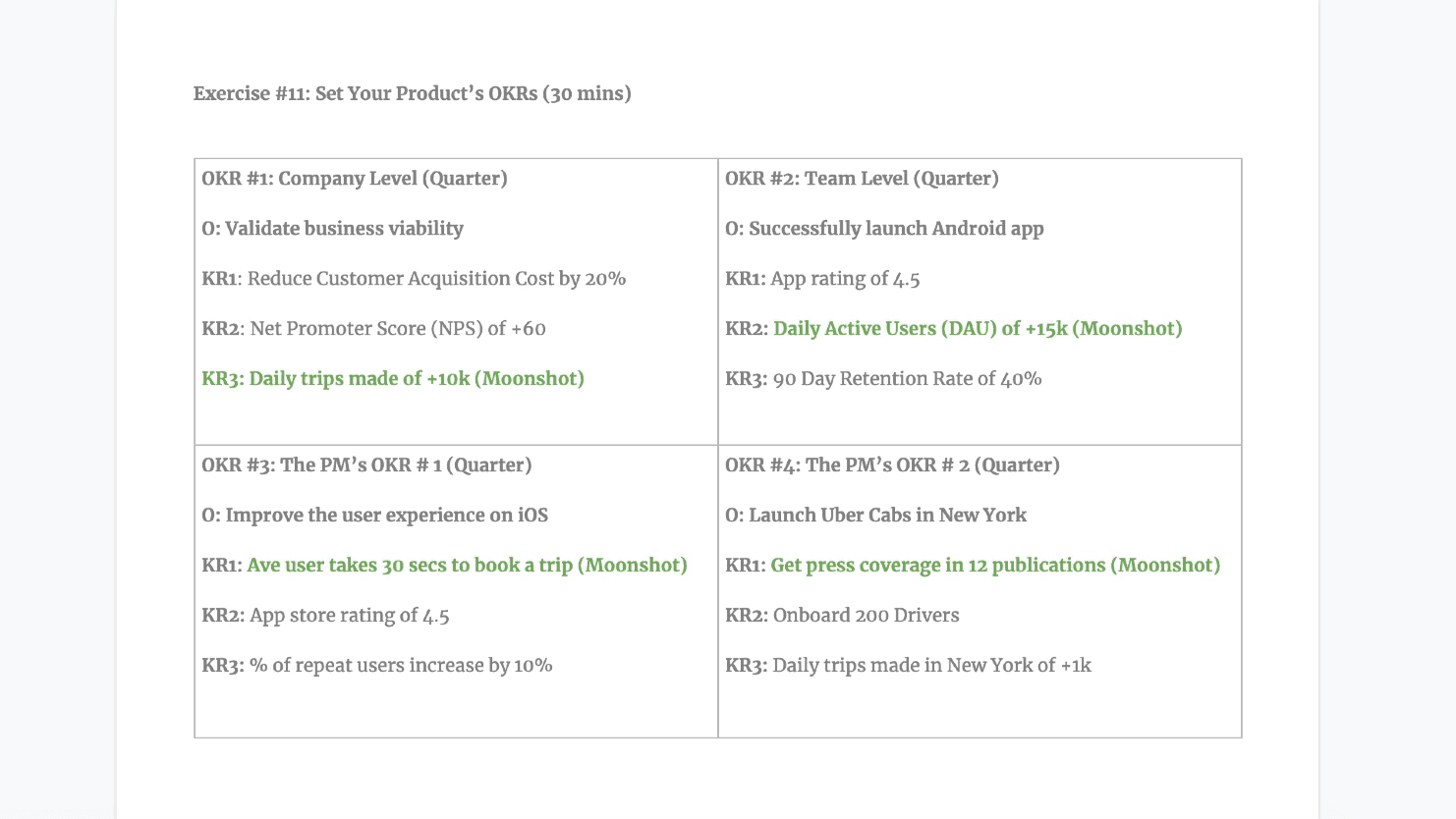Click the OKR #2 Team Level title
The height and width of the screenshot is (819, 1456).
click(x=862, y=179)
